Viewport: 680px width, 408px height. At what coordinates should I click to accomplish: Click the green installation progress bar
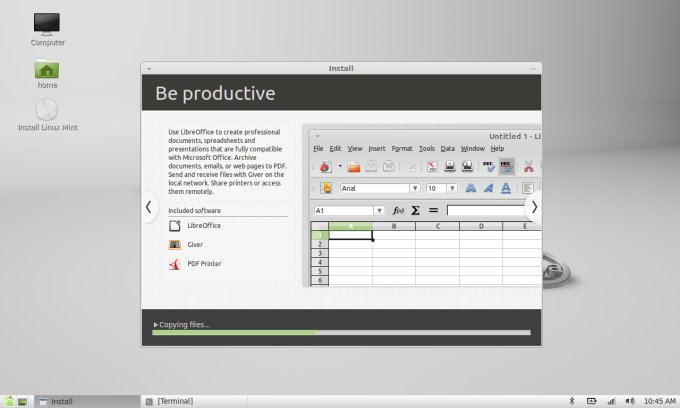(x=341, y=333)
